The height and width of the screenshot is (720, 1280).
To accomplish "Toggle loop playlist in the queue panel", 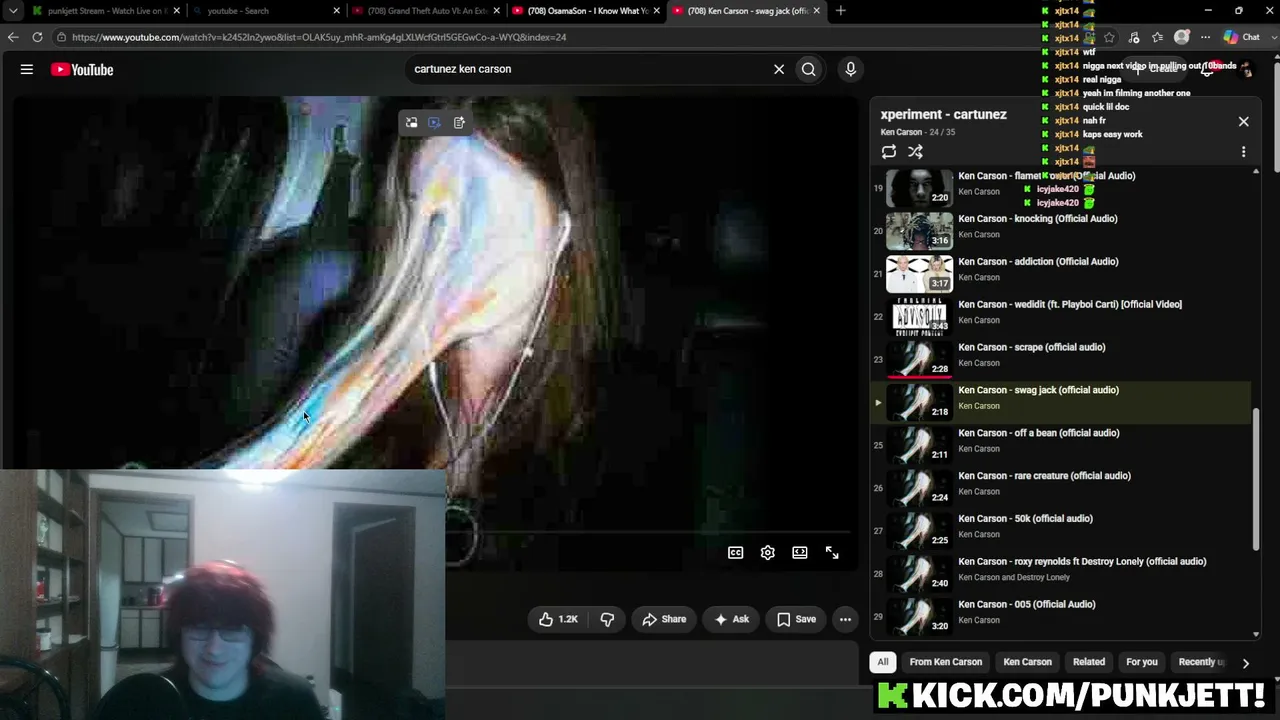I will (x=889, y=152).
